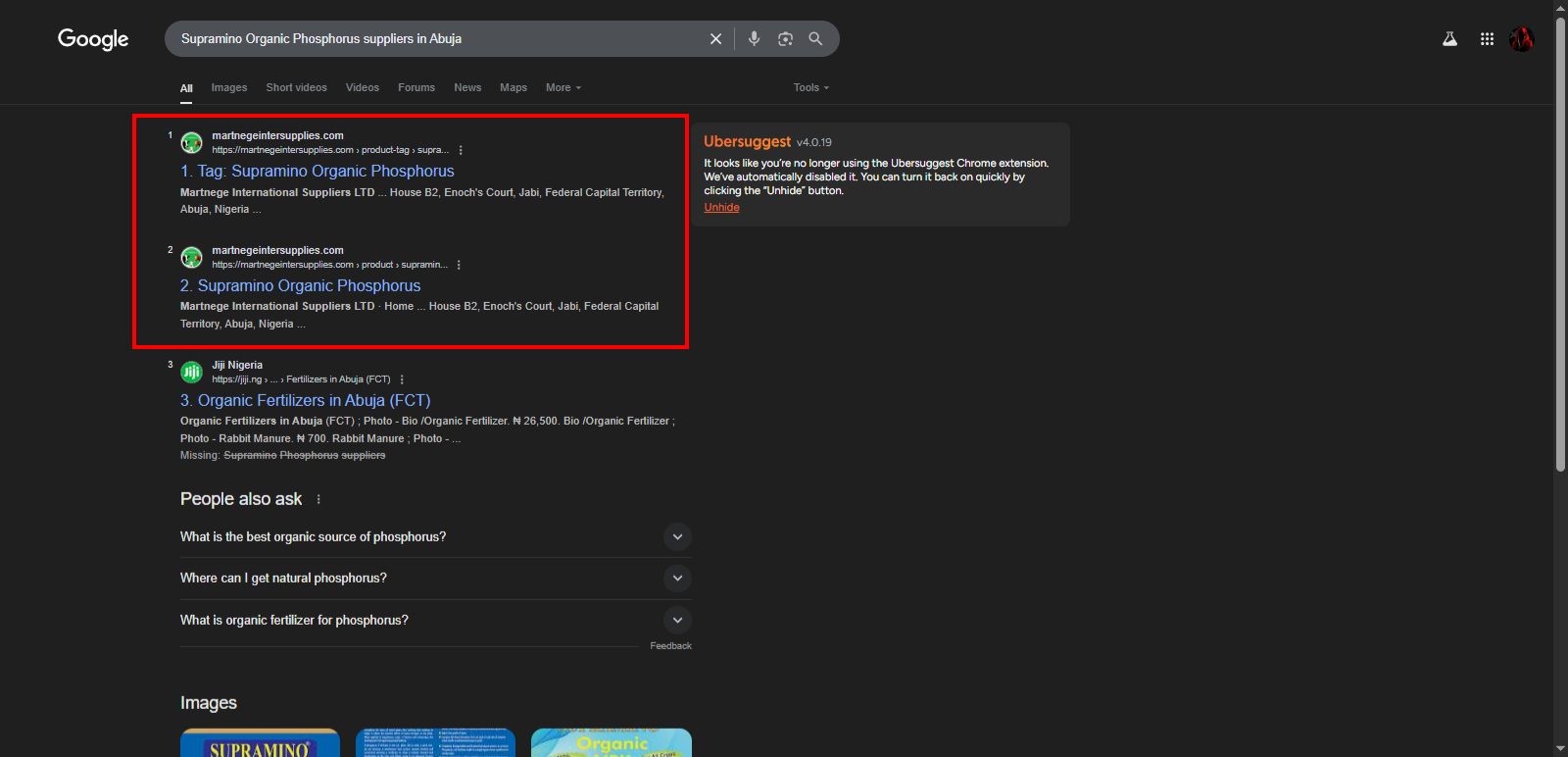Expand 'What is the best organic source of phosphorus?'
The width and height of the screenshot is (1568, 757).
[677, 536]
